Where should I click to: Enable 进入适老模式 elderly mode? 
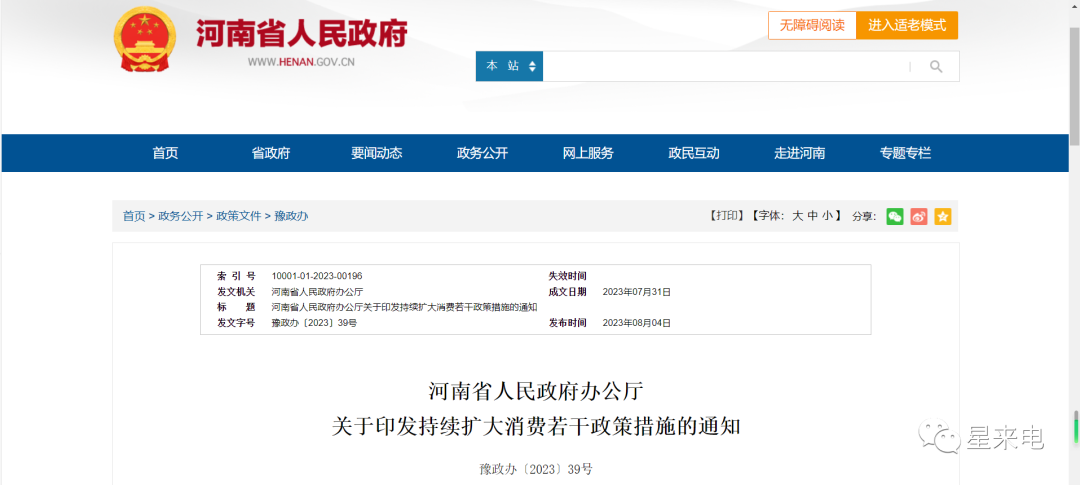pos(907,25)
